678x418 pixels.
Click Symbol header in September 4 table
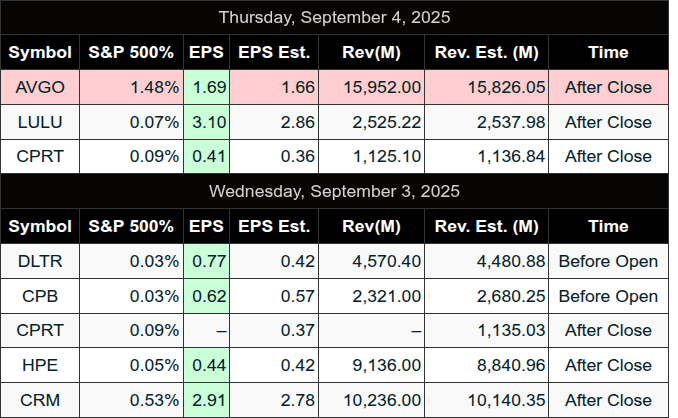(x=40, y=52)
